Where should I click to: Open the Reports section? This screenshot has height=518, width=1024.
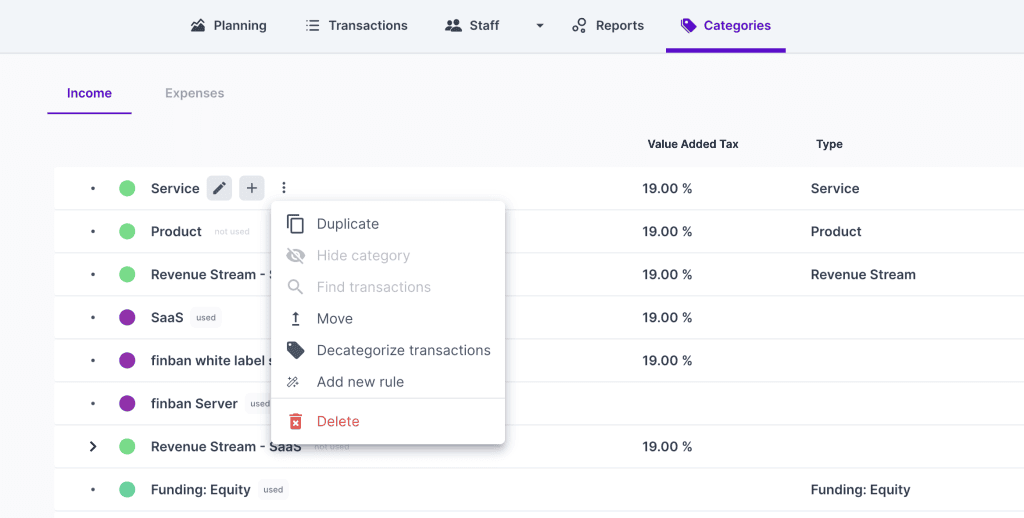tap(608, 26)
